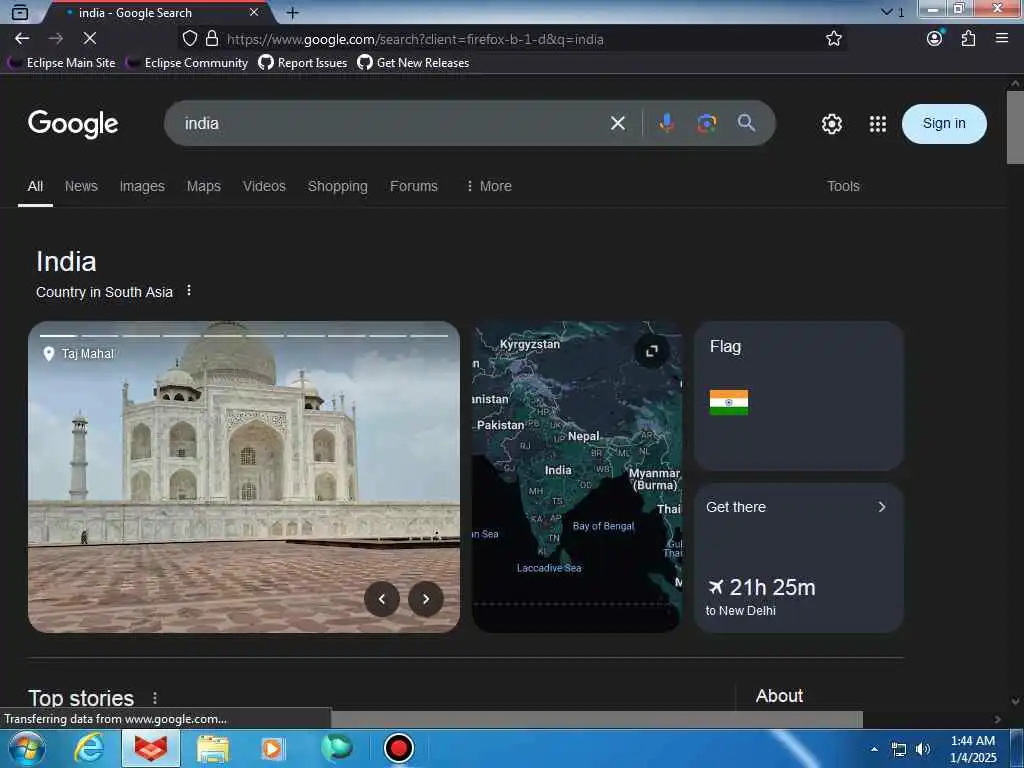This screenshot has height=768, width=1024.
Task: Click the India flag image
Action: pyautogui.click(x=729, y=402)
